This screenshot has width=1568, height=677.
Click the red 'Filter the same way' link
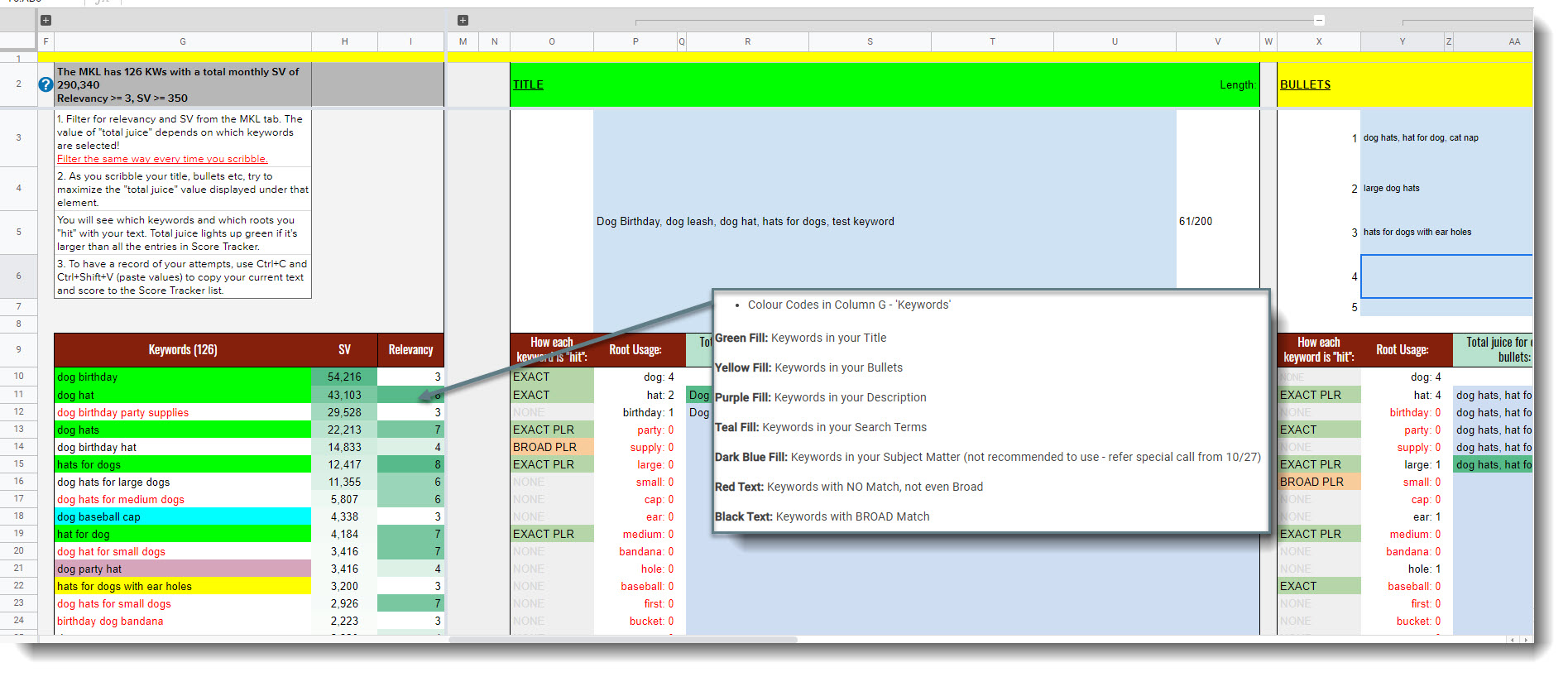(162, 159)
